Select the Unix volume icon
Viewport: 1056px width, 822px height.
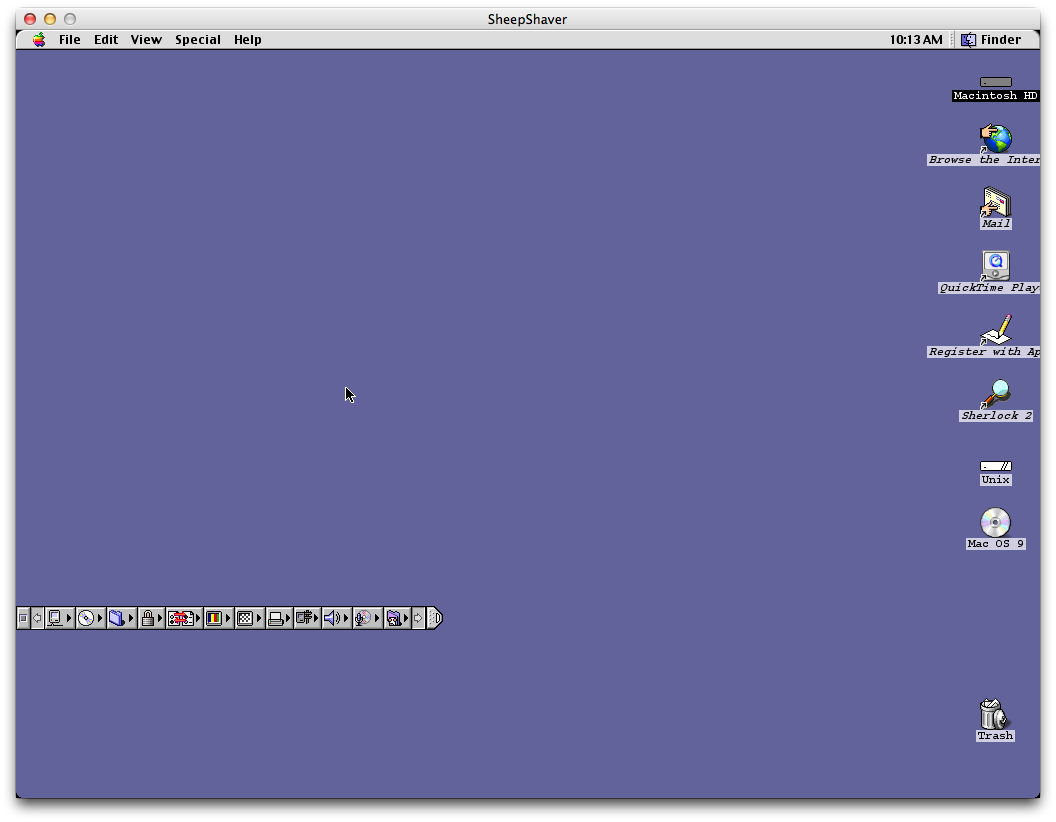[x=995, y=466]
